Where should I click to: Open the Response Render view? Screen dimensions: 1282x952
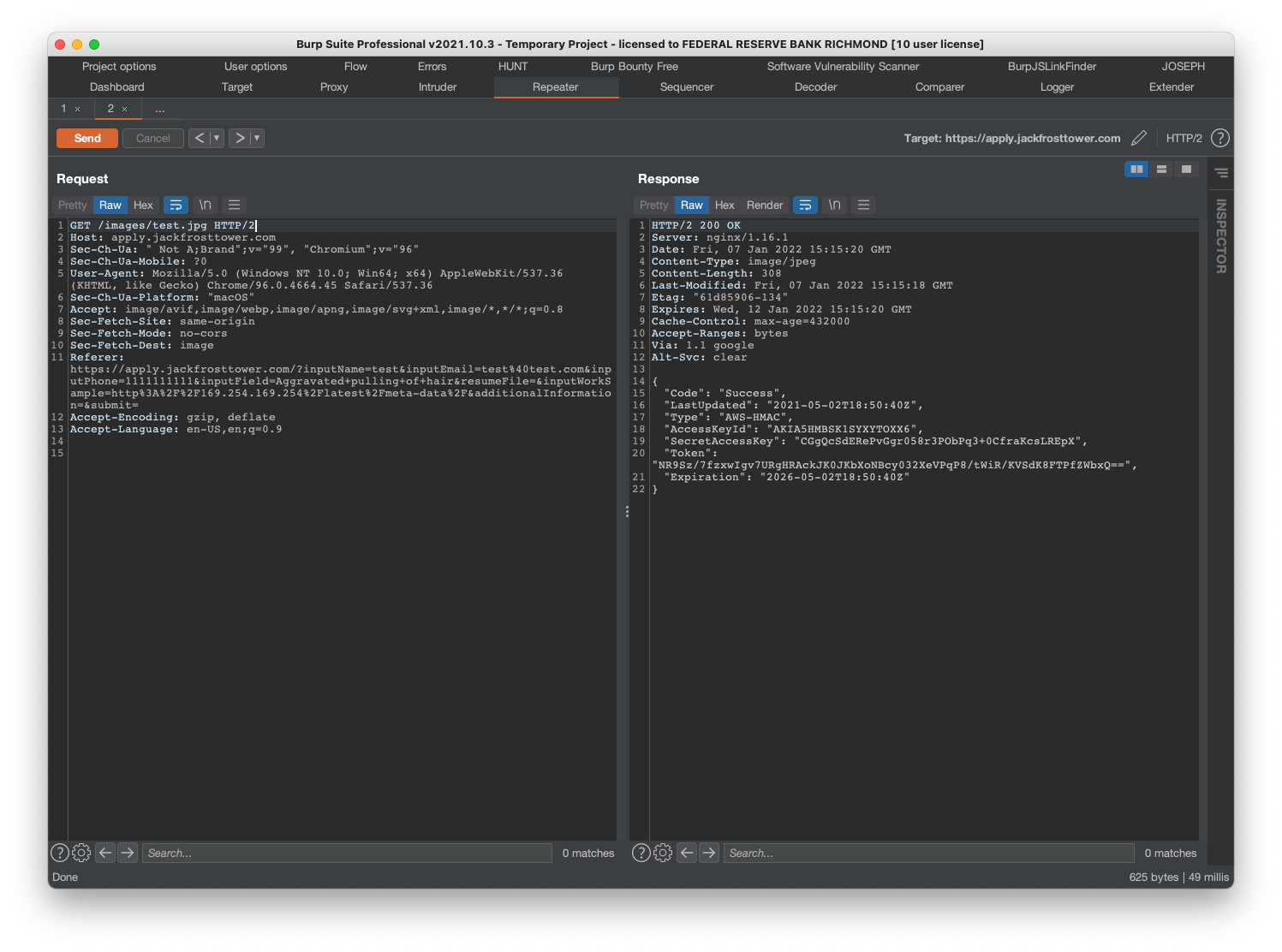tap(765, 205)
